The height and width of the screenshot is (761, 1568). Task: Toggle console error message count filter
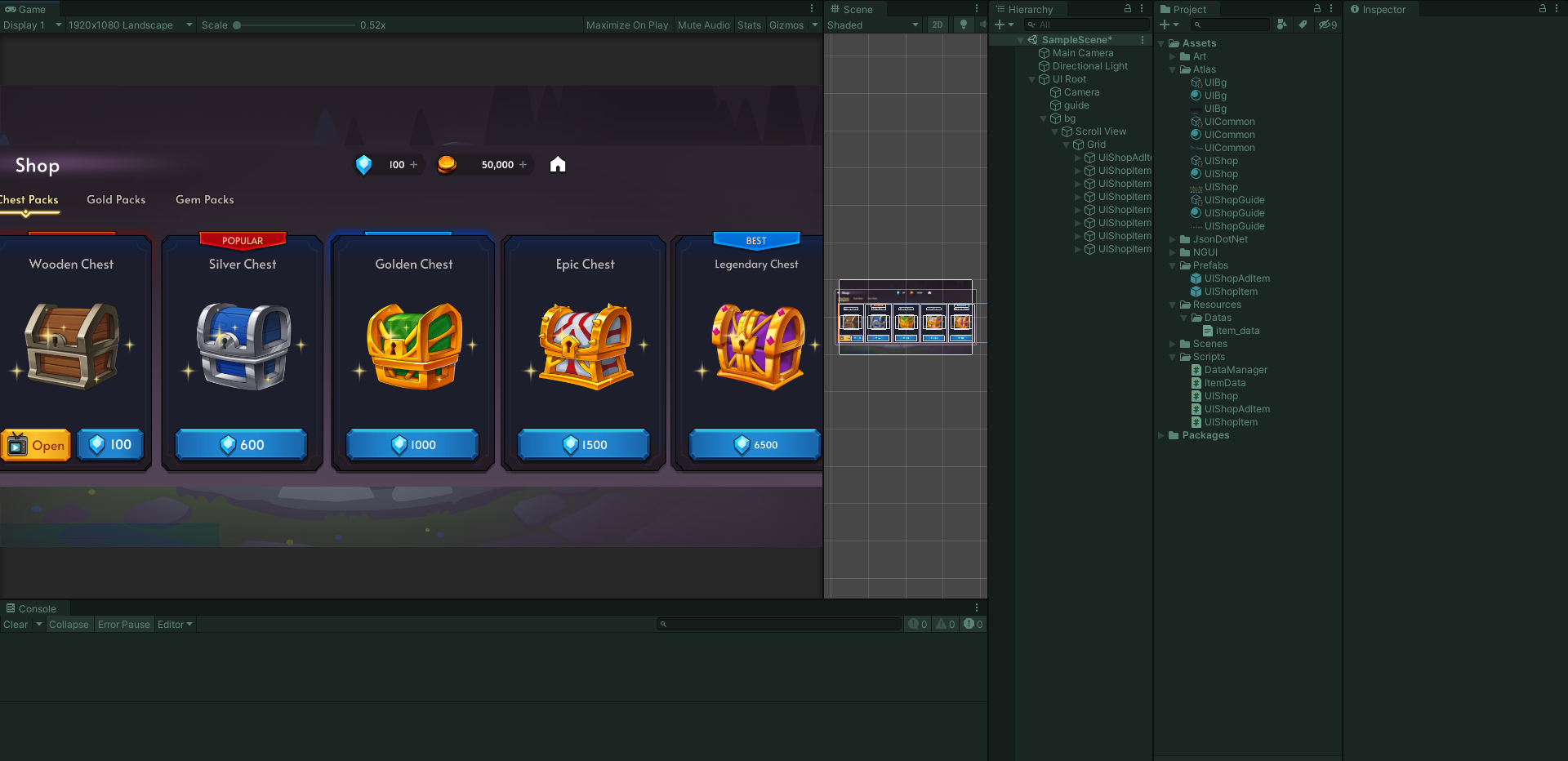pos(973,625)
